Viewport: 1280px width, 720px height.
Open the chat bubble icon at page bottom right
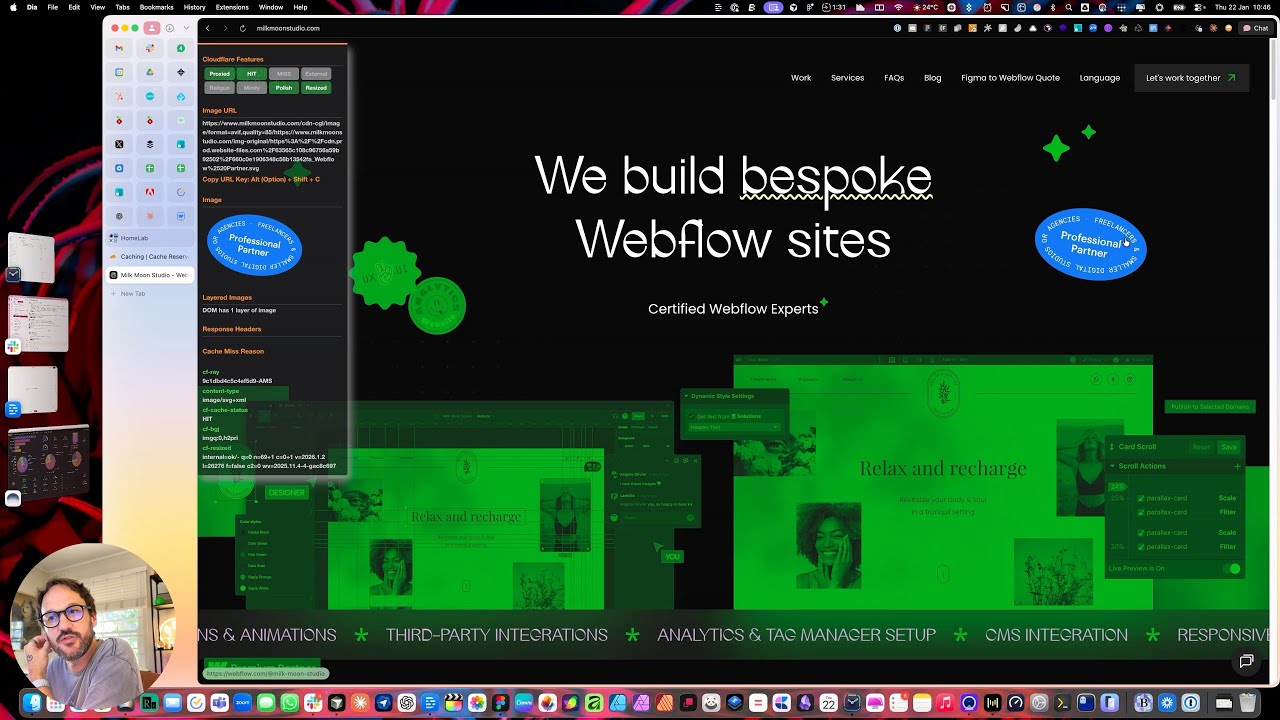click(x=1246, y=661)
